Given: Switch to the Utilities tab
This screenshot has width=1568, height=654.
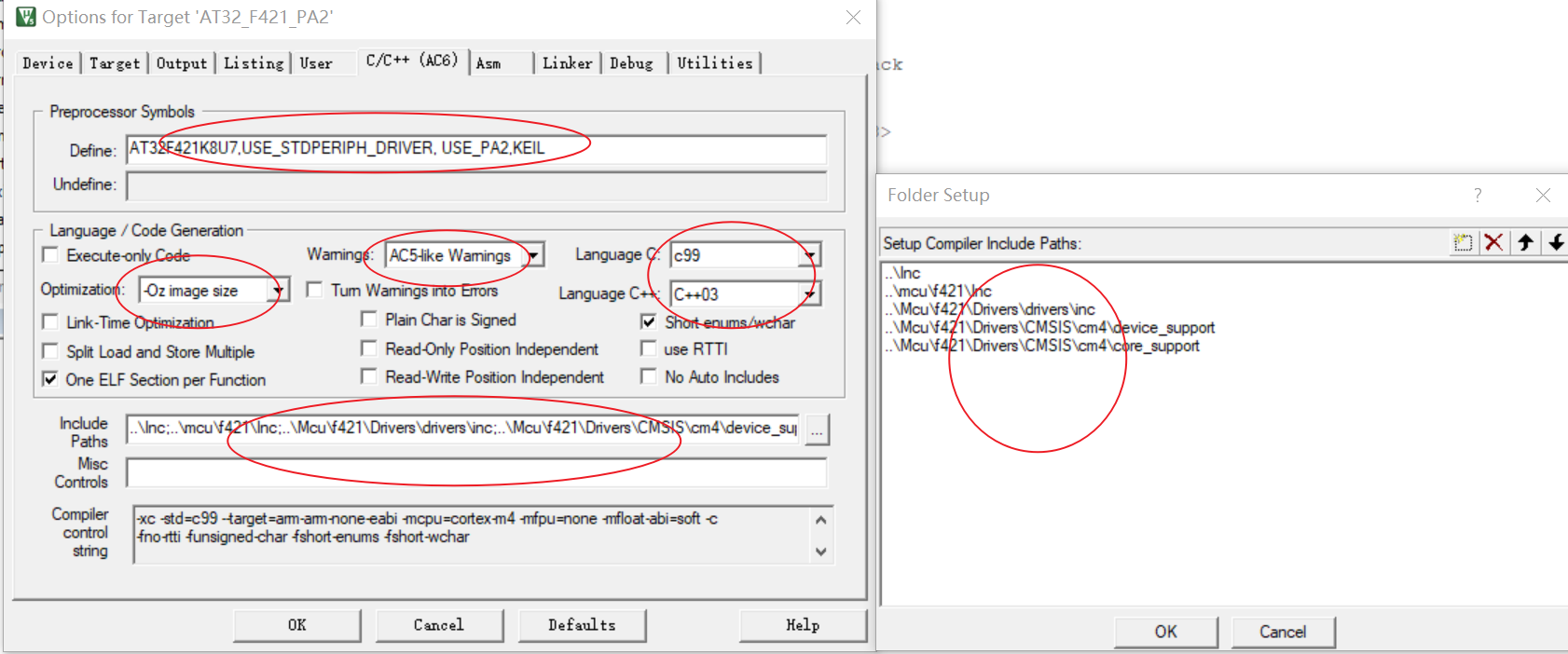Looking at the screenshot, I should tap(715, 63).
